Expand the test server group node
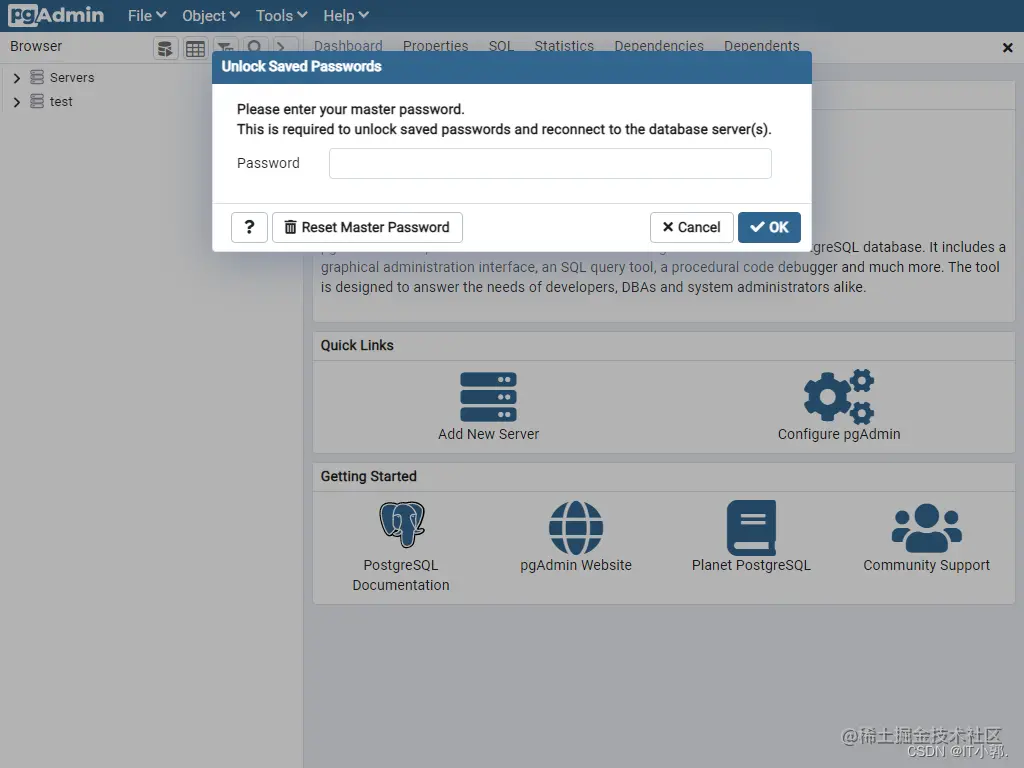 [x=17, y=102]
